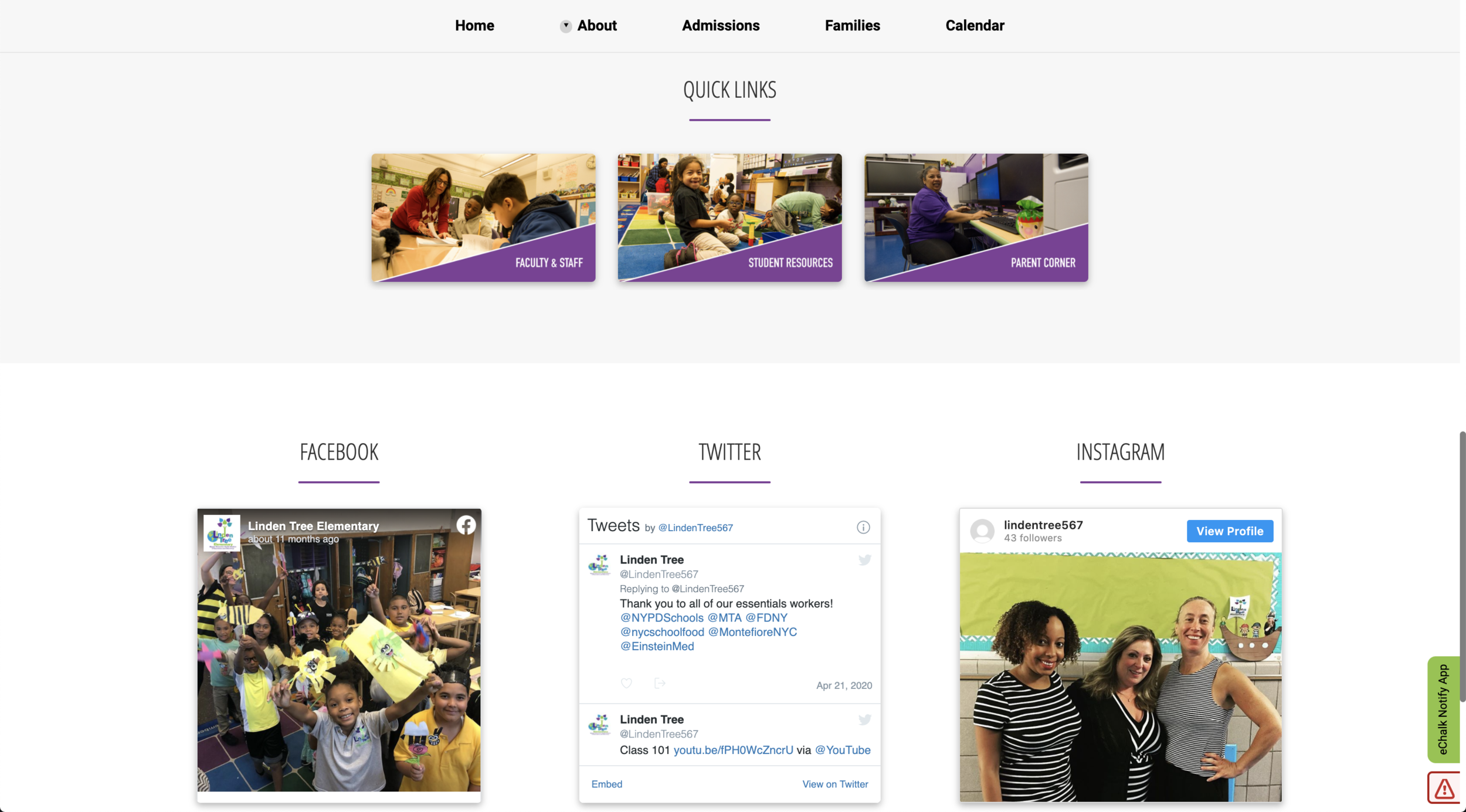Click the page vertical scrollbar
The width and height of the screenshot is (1466, 812).
[1462, 566]
